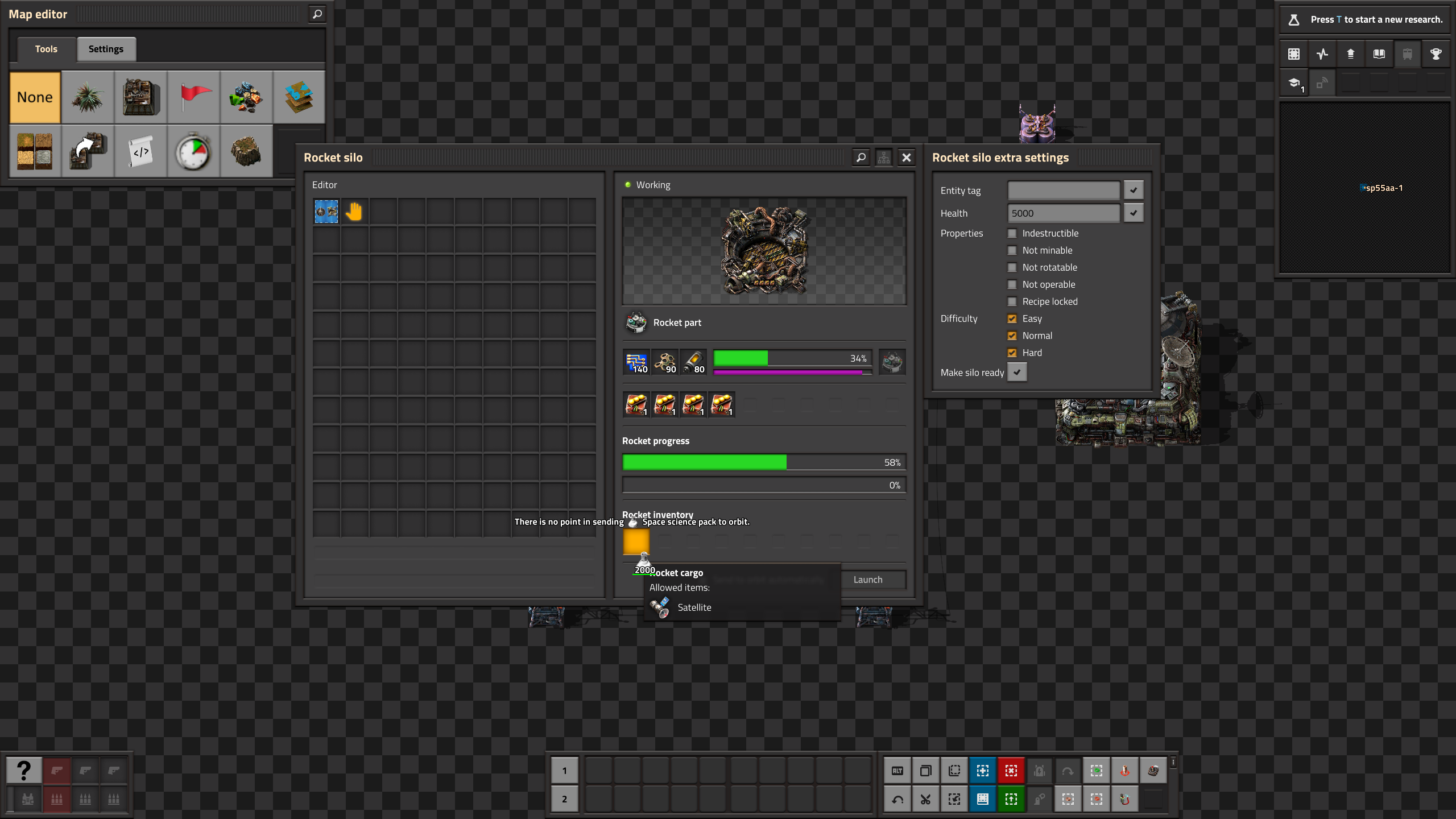Viewport: 1456px width, 819px height.
Task: Click the processing unit ingredient slot 140
Action: click(636, 362)
